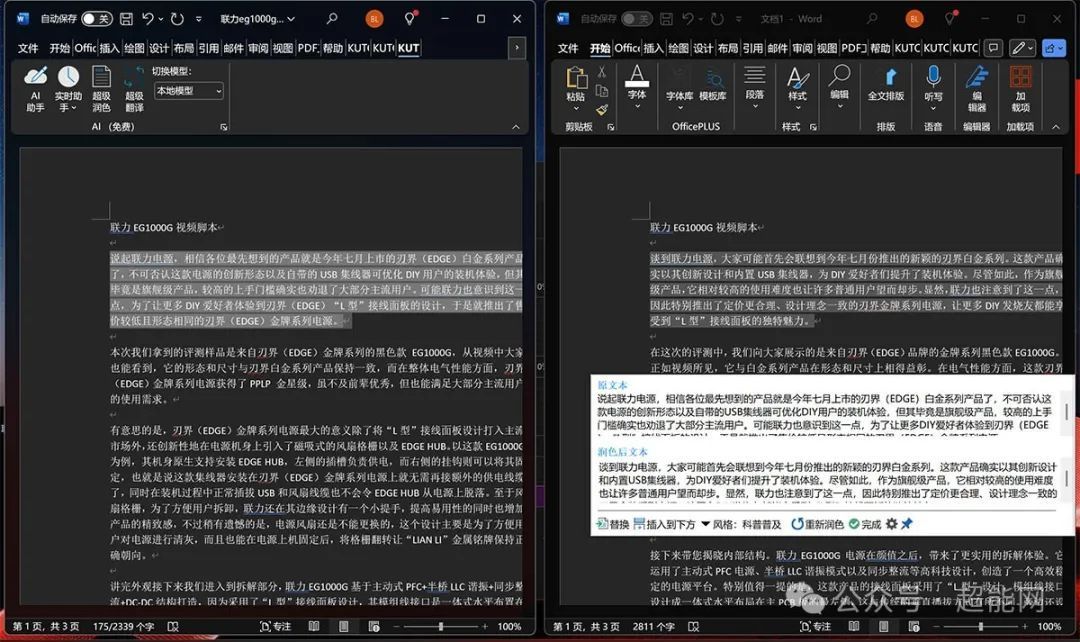Open AI (免费) group dialog launcher

coord(223,127)
